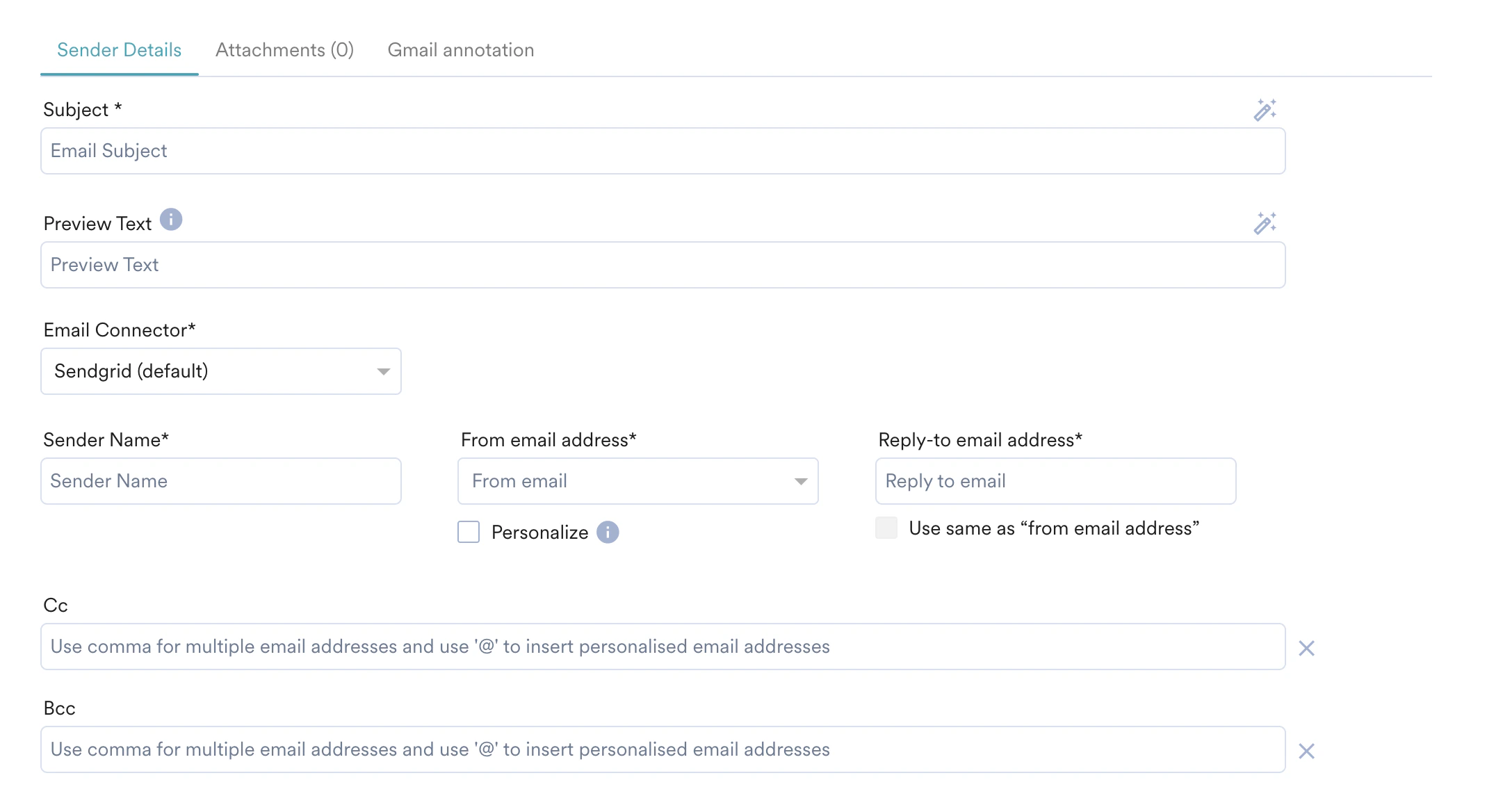Click the info icon next to Preview Text
1503x812 pixels.
click(171, 219)
